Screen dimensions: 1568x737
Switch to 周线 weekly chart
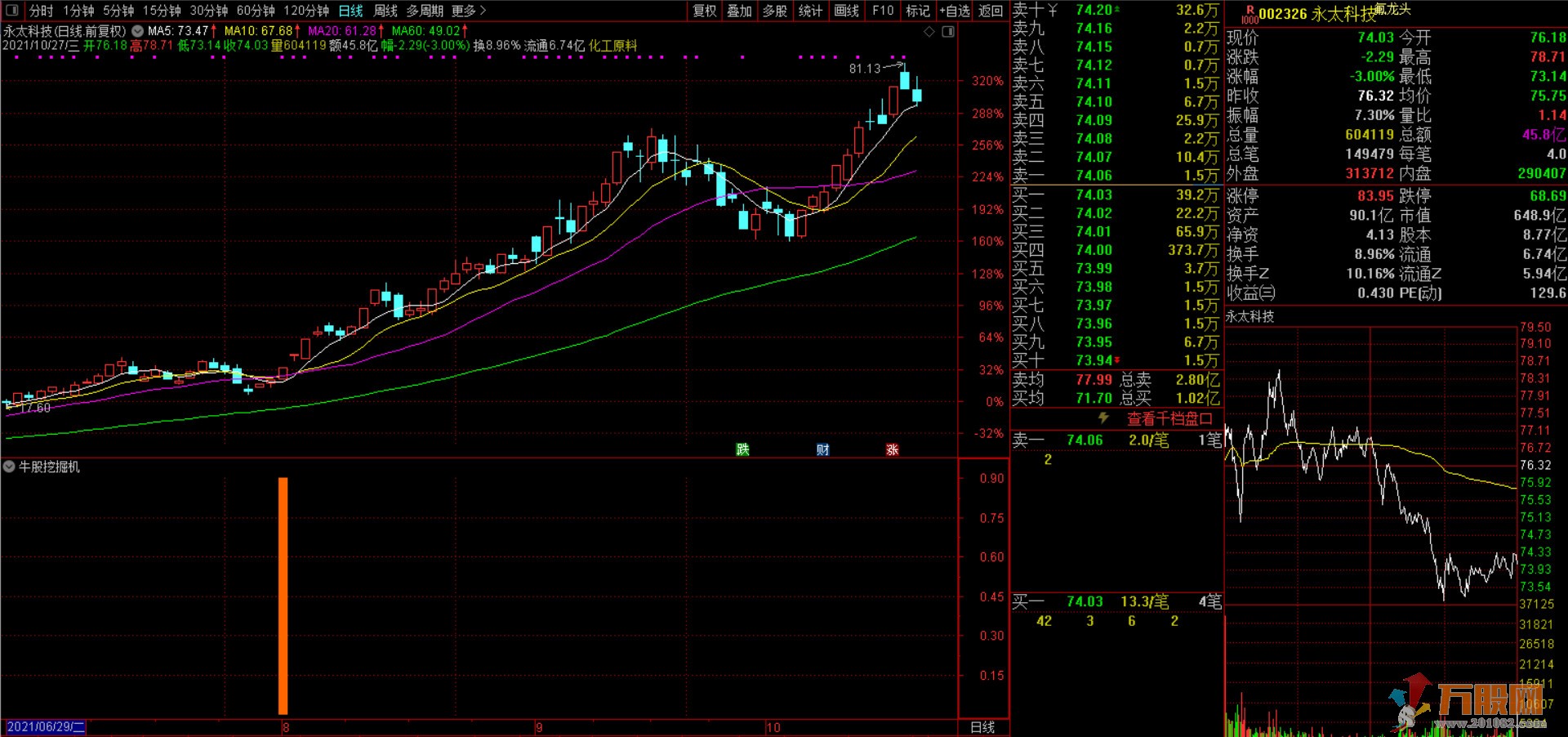click(385, 11)
